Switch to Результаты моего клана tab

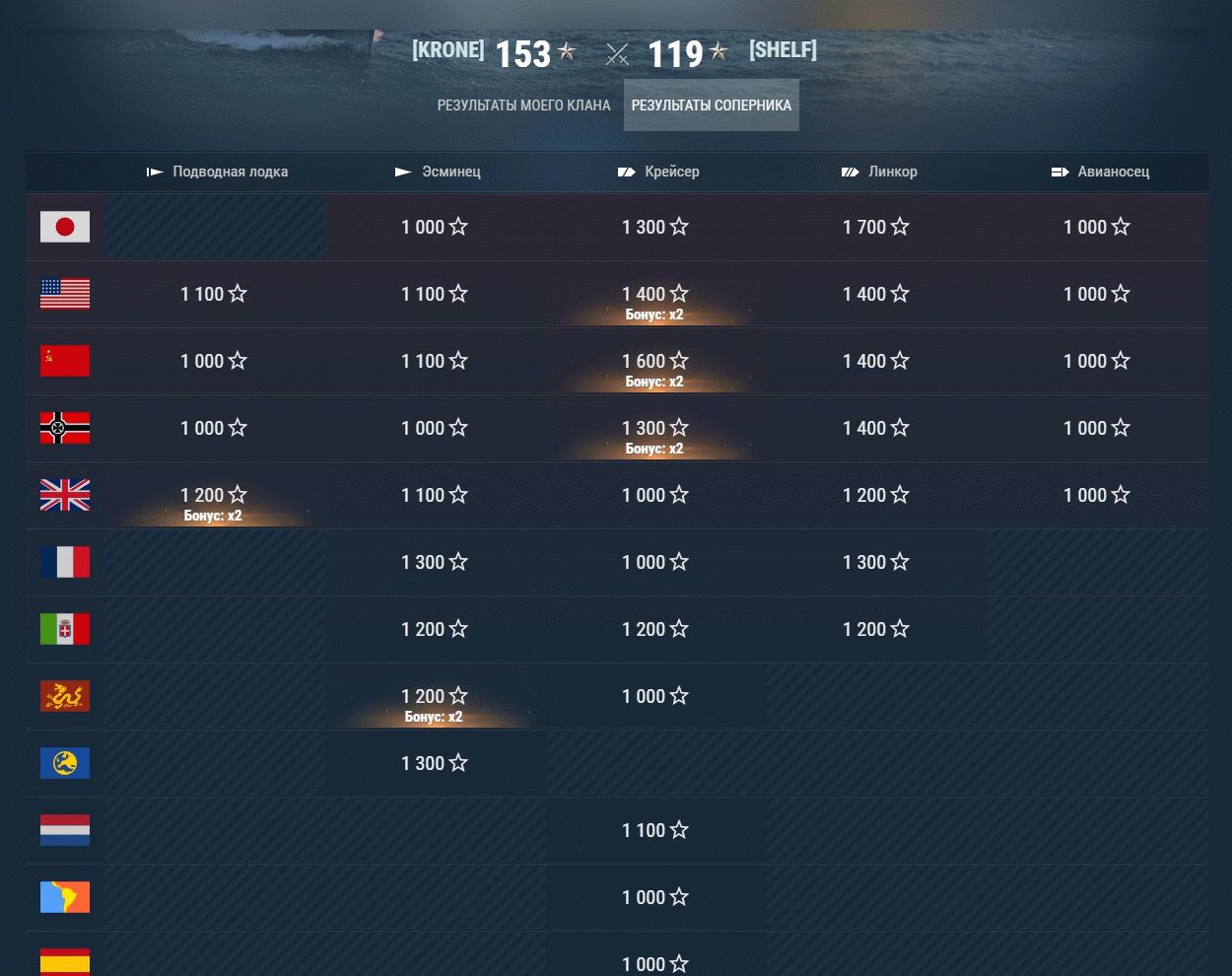(523, 105)
